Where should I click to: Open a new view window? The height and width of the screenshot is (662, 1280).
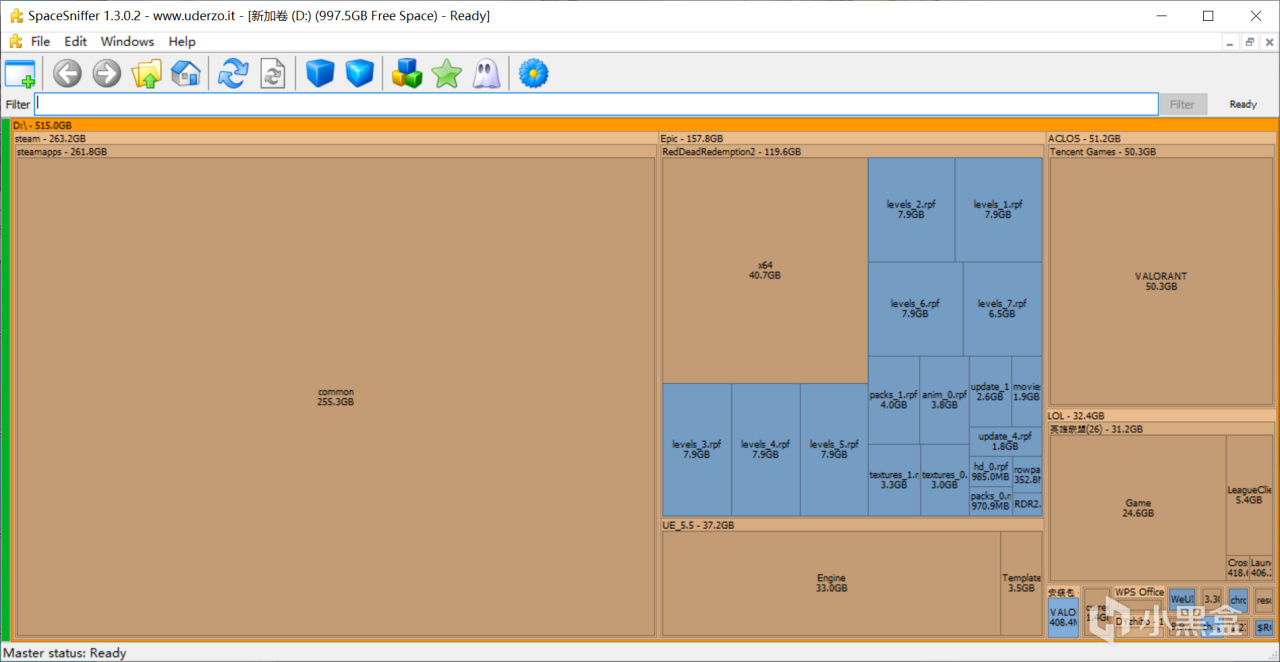(20, 74)
